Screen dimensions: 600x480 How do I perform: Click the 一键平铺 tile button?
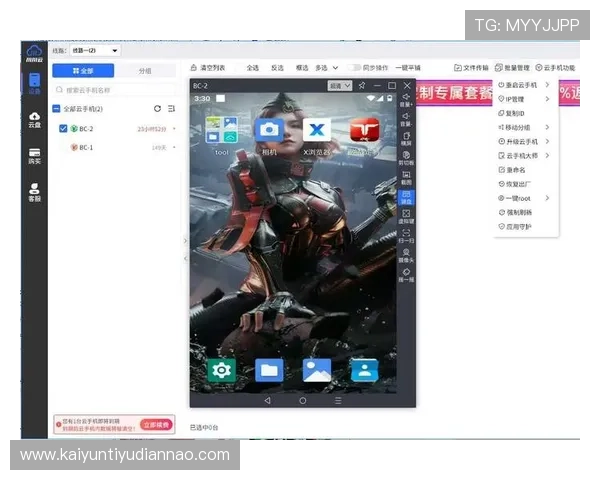tap(408, 68)
